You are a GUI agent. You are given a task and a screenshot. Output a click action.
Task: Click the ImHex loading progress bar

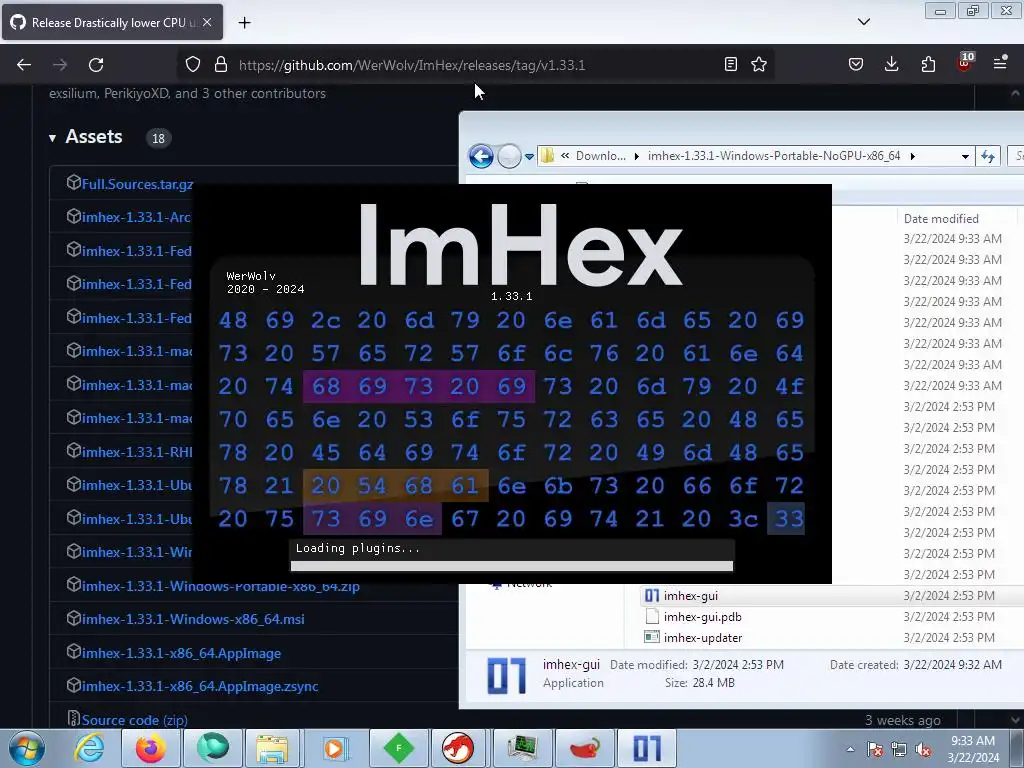tap(512, 566)
